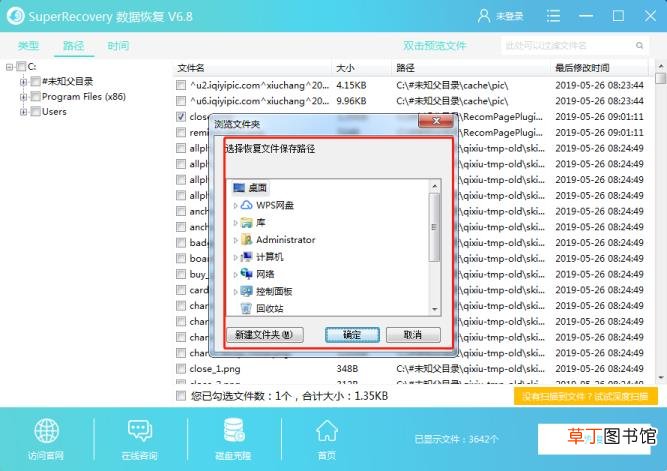667x471 pixels.
Task: Sort by 大小 column header
Action: [345, 68]
